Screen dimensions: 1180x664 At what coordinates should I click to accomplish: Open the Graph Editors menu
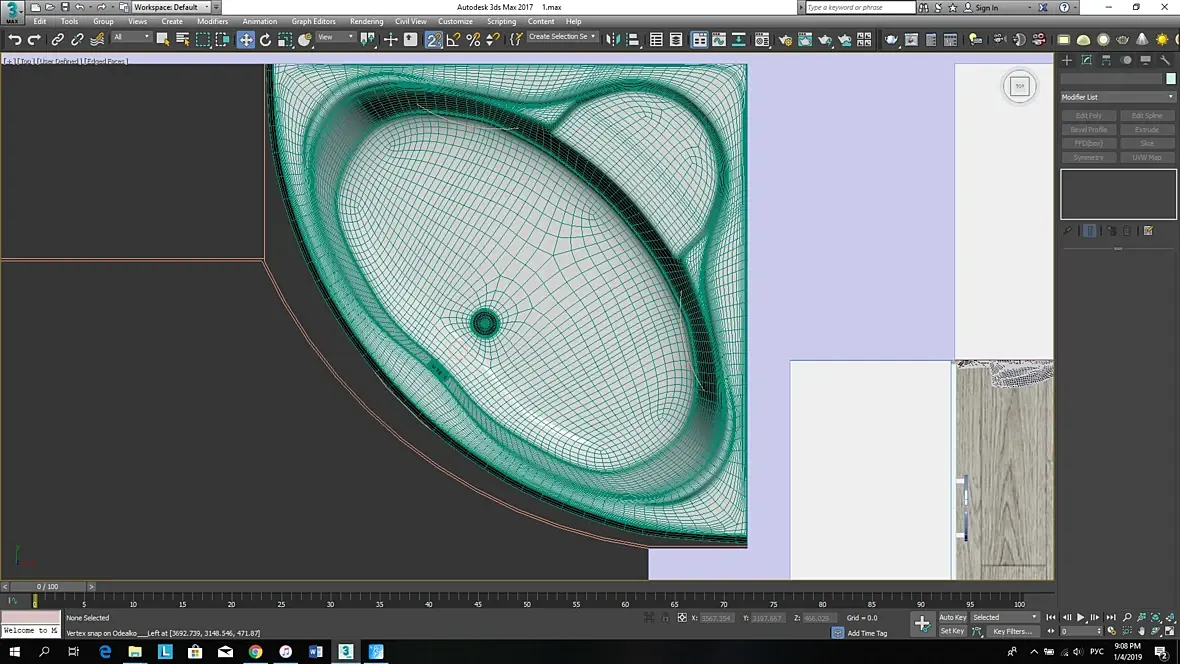(x=313, y=21)
